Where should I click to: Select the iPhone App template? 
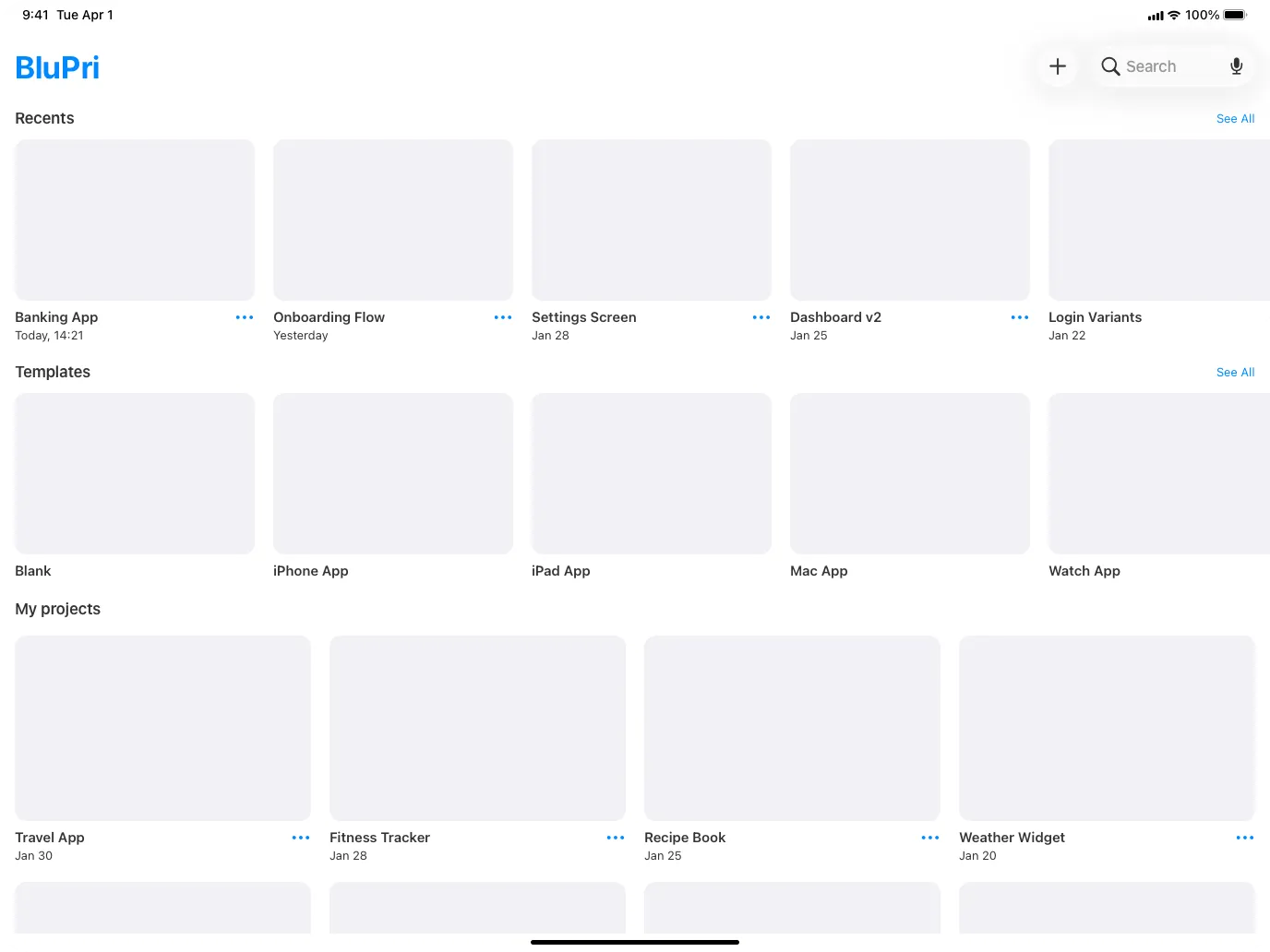tap(392, 473)
